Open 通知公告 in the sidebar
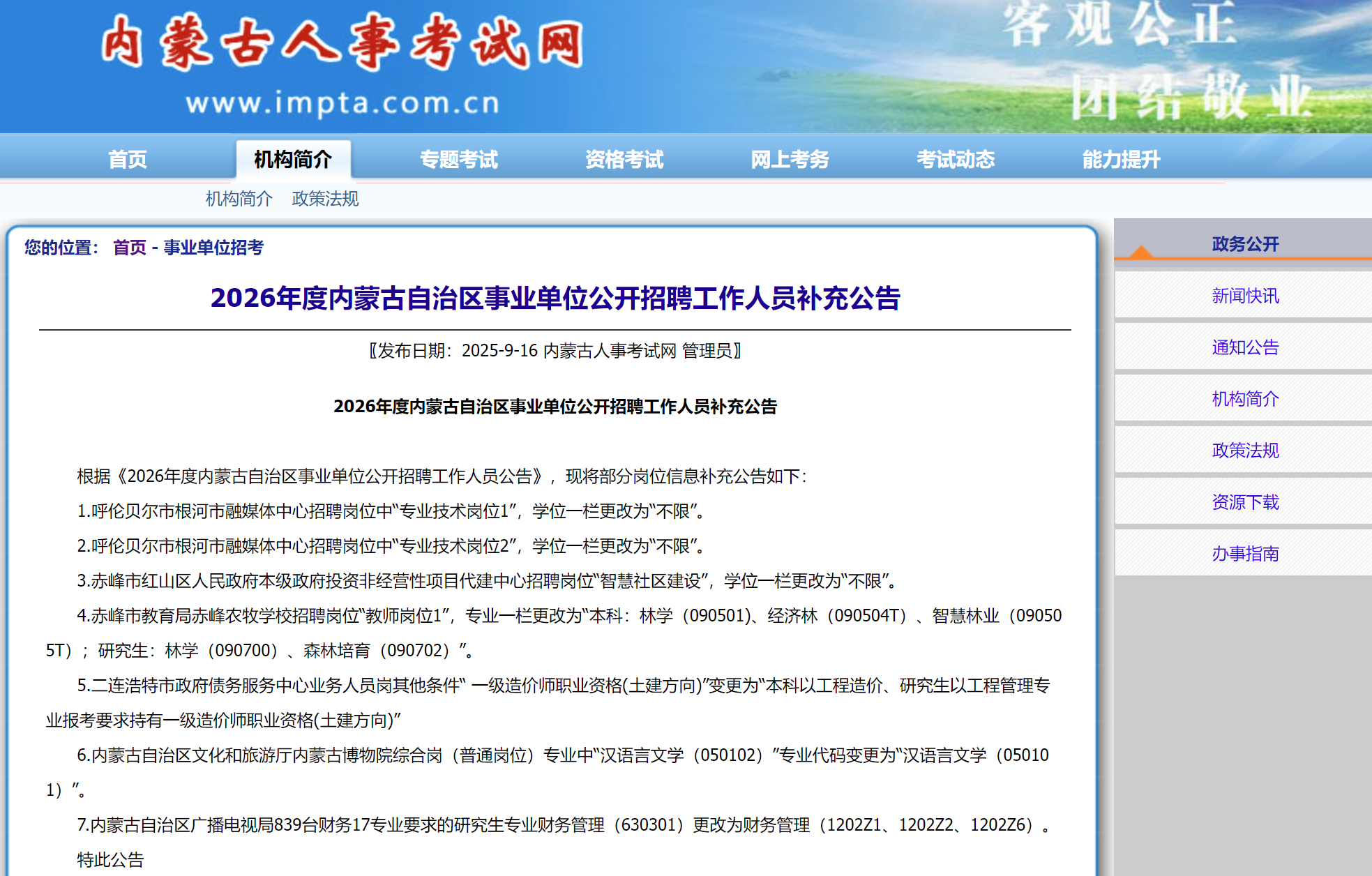This screenshot has width=1372, height=876. click(x=1245, y=347)
